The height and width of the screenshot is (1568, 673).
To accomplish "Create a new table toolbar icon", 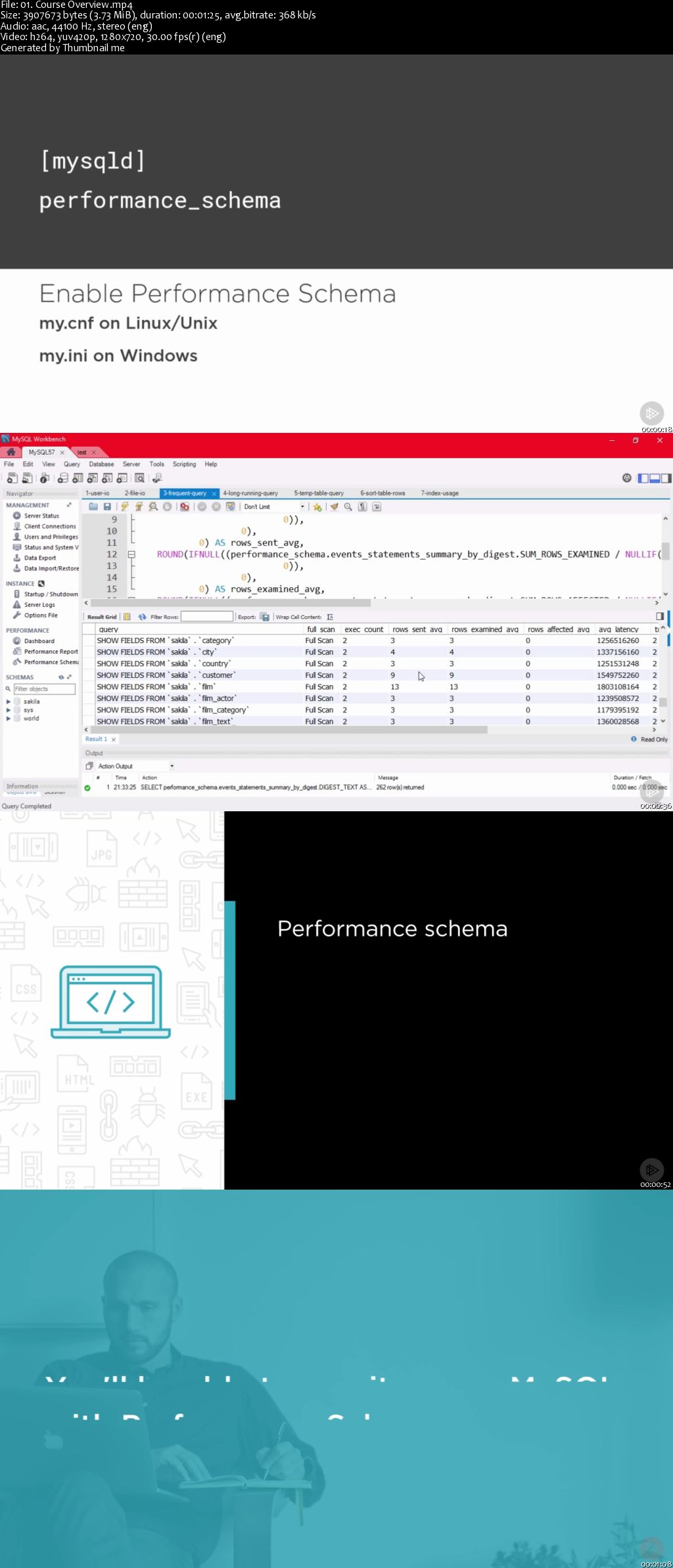I will point(78,478).
